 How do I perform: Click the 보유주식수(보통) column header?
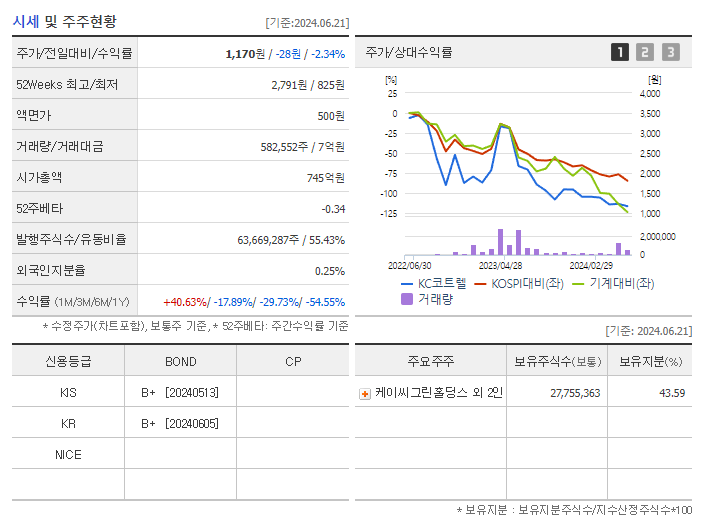(x=557, y=361)
